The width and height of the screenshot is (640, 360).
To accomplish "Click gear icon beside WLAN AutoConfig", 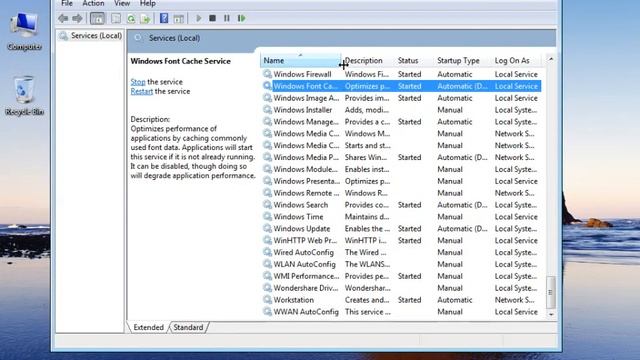I will (267, 264).
